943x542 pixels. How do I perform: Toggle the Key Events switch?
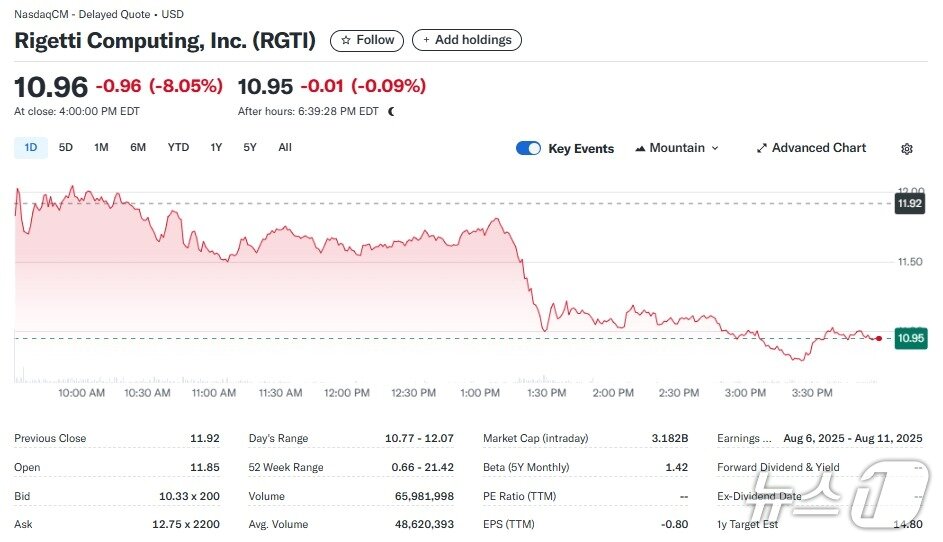(x=528, y=148)
